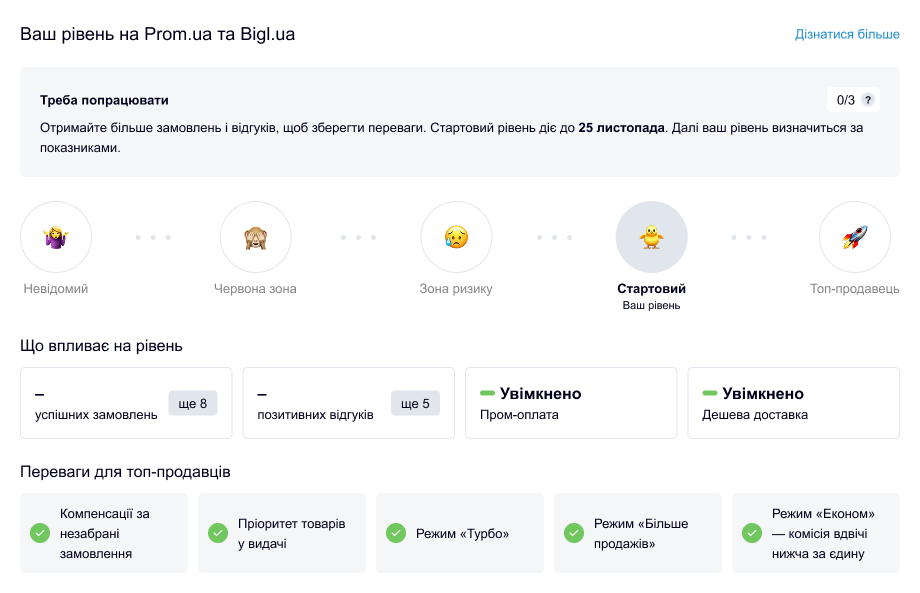Click "Ваш рівень на Prom.ua та Bigl.ua" title

click(x=157, y=34)
